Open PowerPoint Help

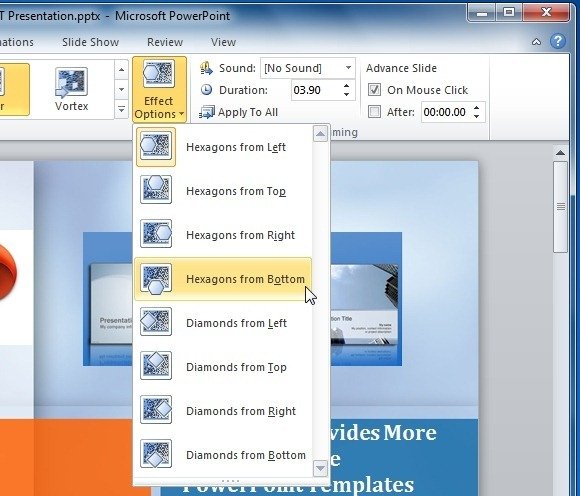(x=558, y=41)
